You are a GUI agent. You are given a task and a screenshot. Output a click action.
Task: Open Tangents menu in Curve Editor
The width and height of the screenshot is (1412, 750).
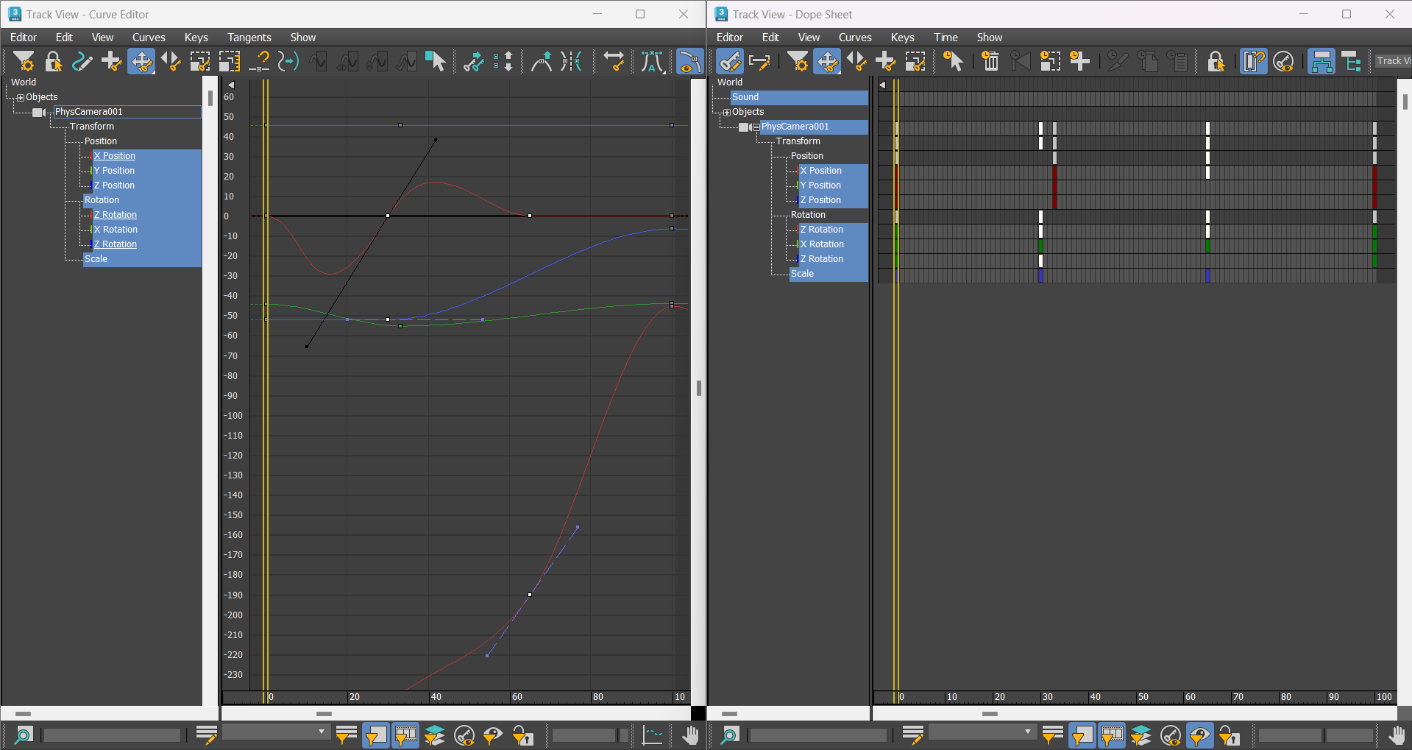tap(249, 37)
